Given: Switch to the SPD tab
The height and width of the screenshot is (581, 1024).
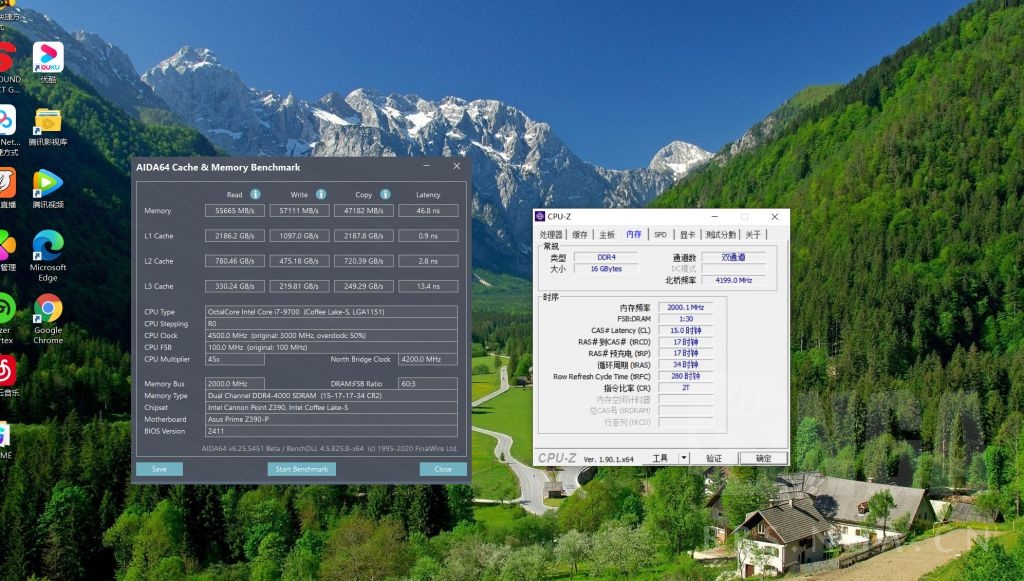Looking at the screenshot, I should click(x=660, y=235).
